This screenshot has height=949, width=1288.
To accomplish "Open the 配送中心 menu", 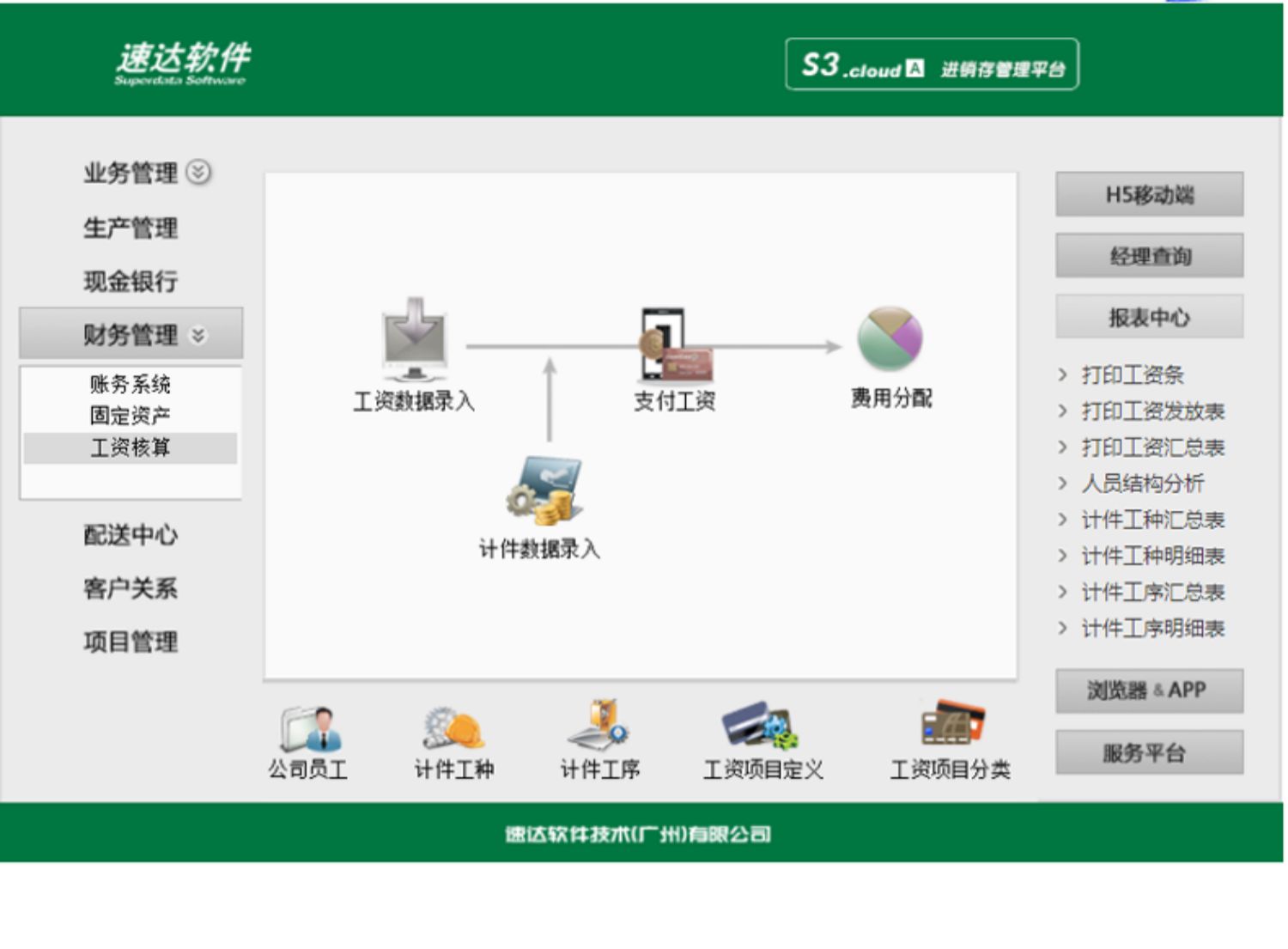I will pyautogui.click(x=131, y=535).
